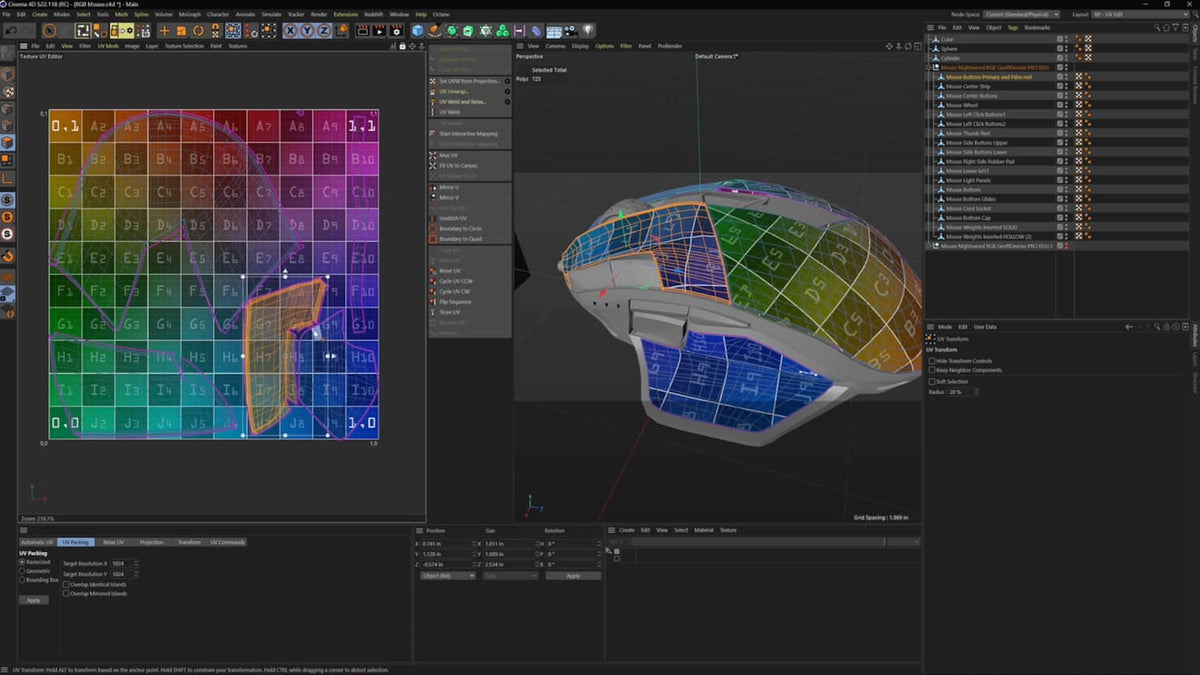Click the Undo arrow in the top toolbar
This screenshot has width=1200, height=675.
[11, 30]
